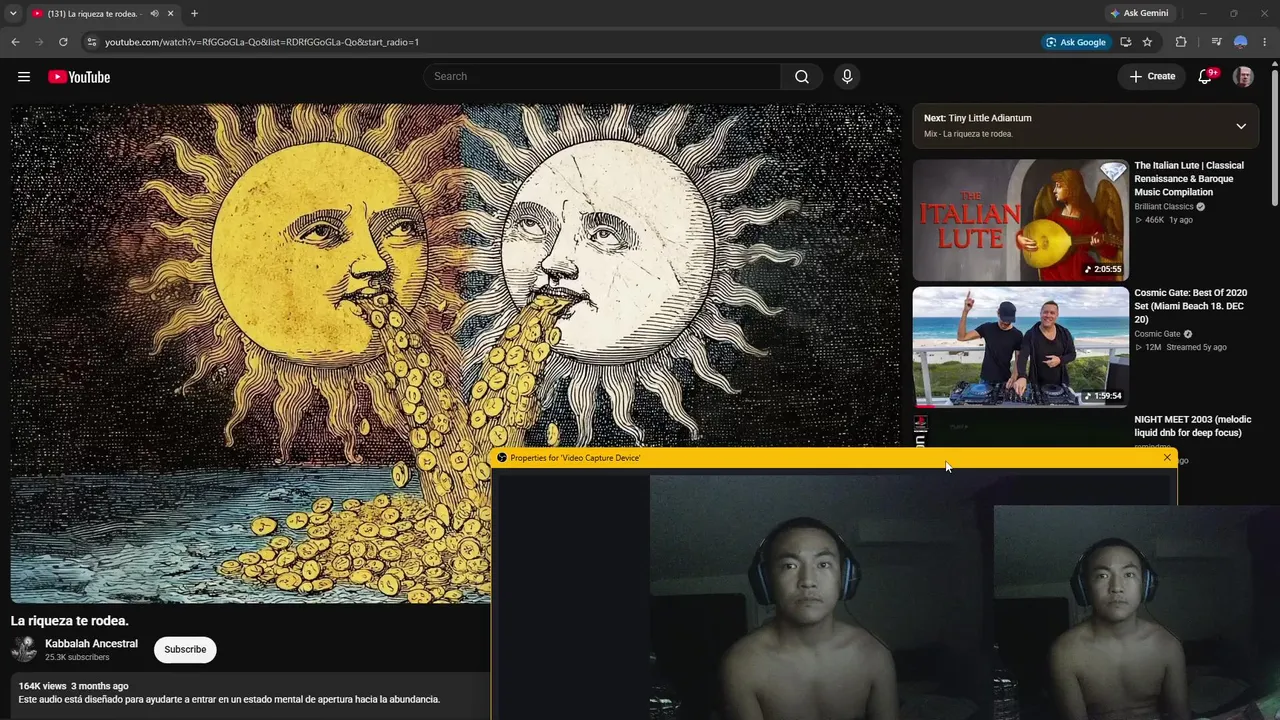The width and height of the screenshot is (1280, 720).
Task: Open a new browser tab
Action: 194,14
